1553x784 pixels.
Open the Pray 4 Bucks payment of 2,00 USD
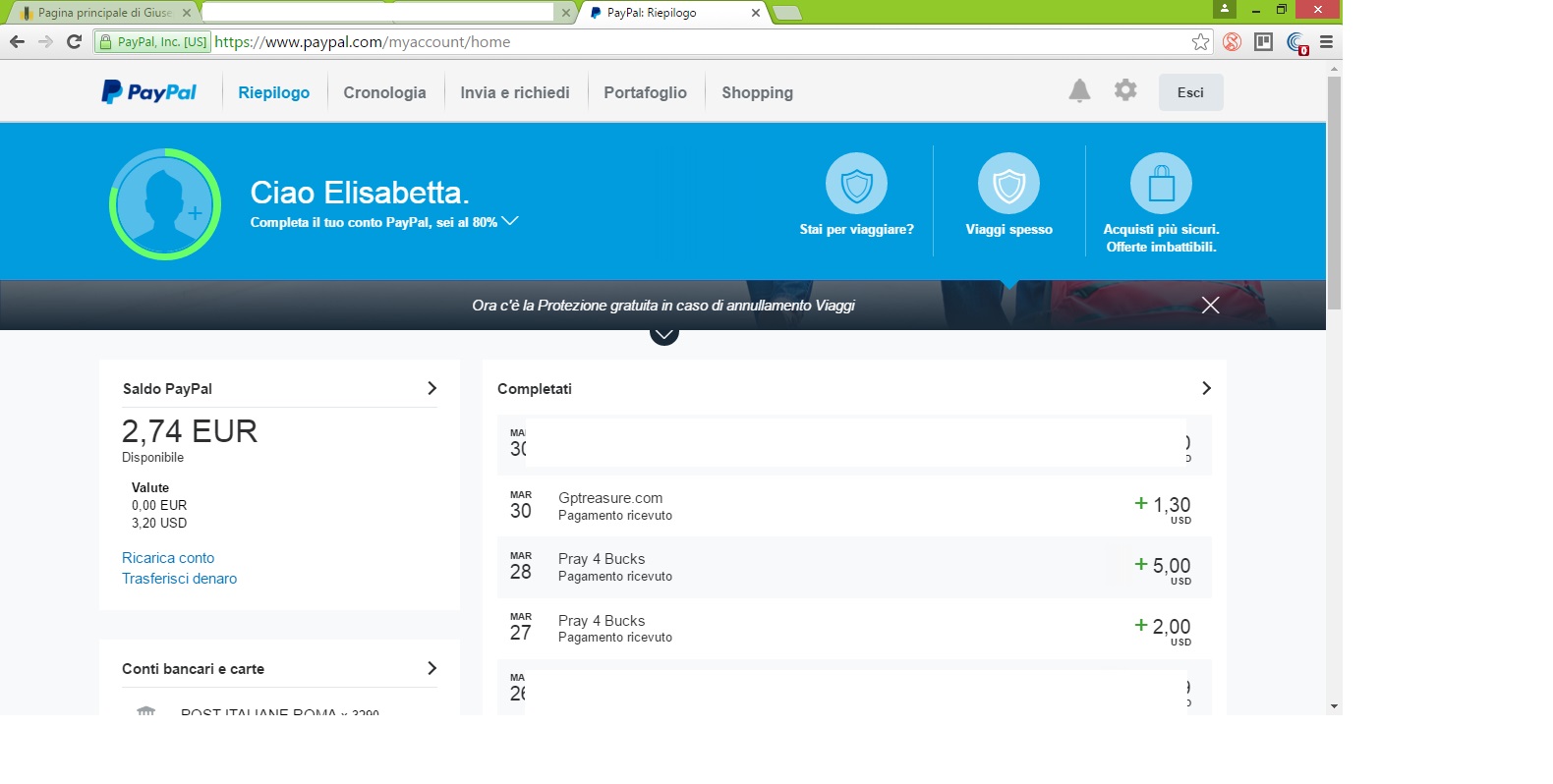854,628
